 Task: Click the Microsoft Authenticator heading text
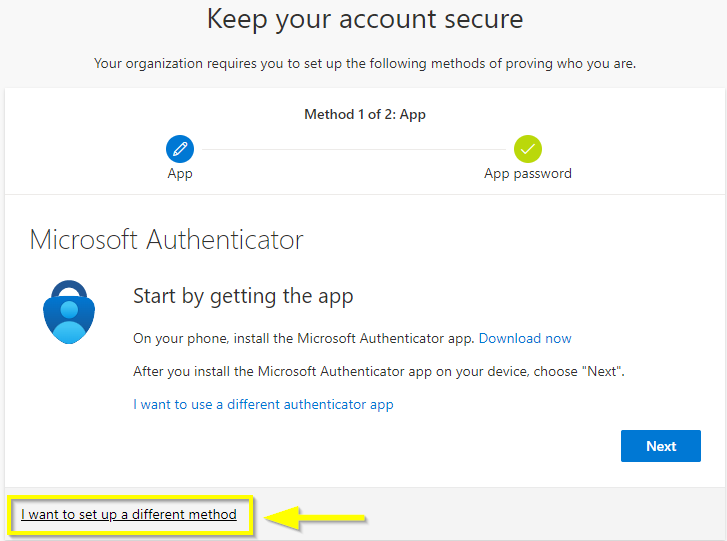point(166,240)
